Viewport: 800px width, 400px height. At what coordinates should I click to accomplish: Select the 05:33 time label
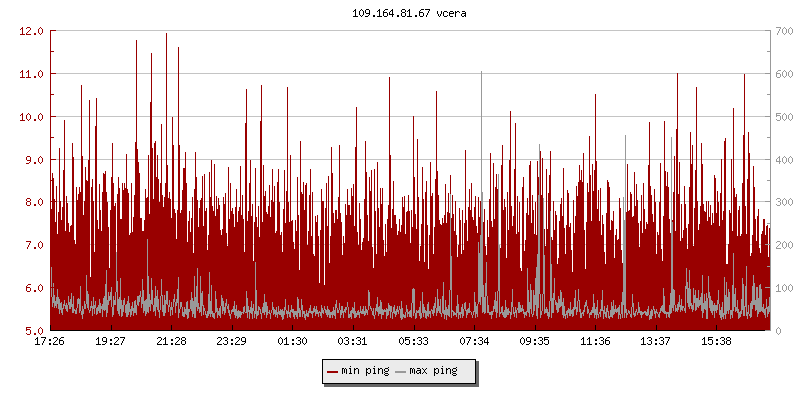[413, 342]
